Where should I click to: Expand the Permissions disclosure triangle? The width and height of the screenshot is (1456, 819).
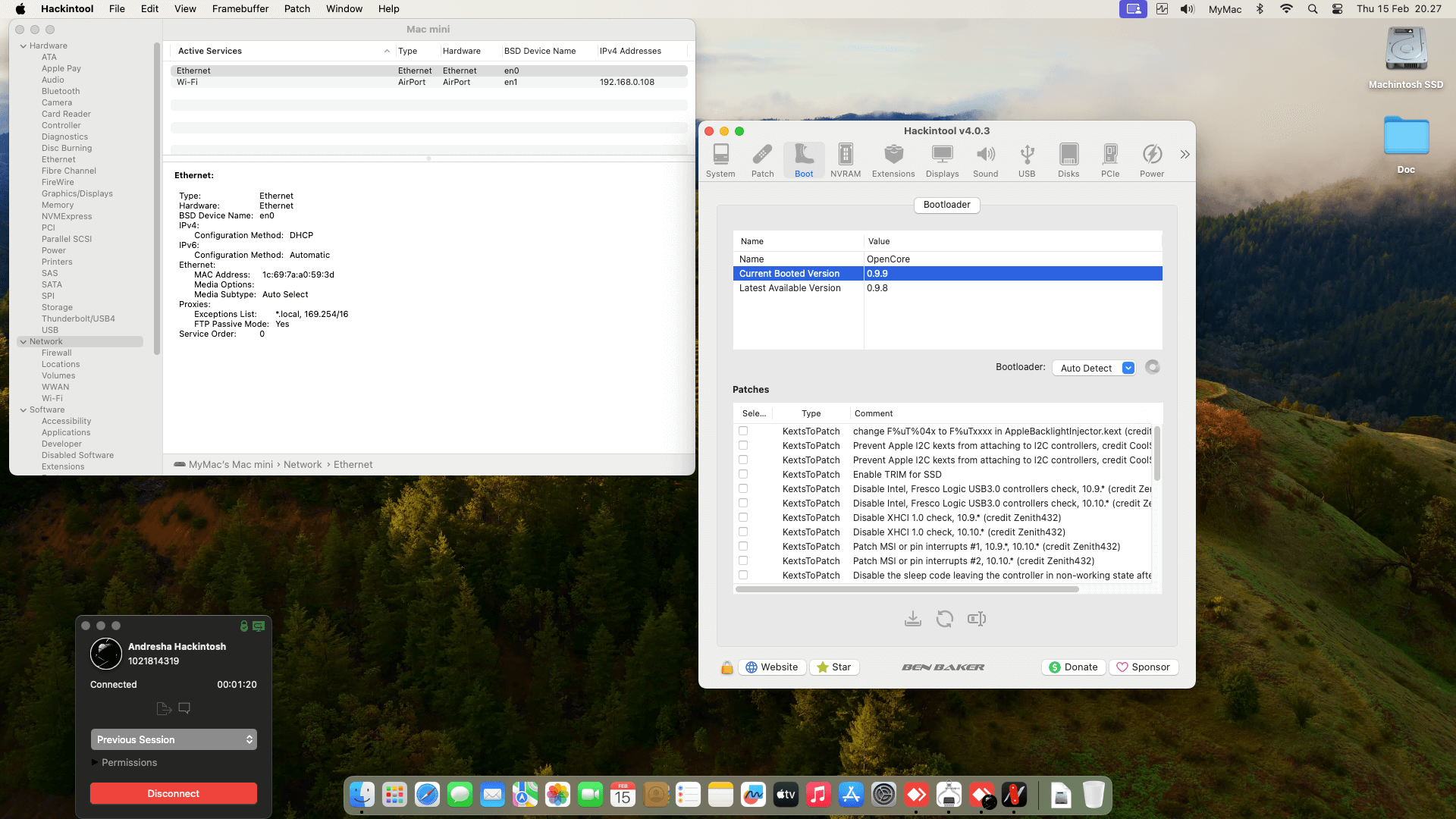tap(95, 762)
